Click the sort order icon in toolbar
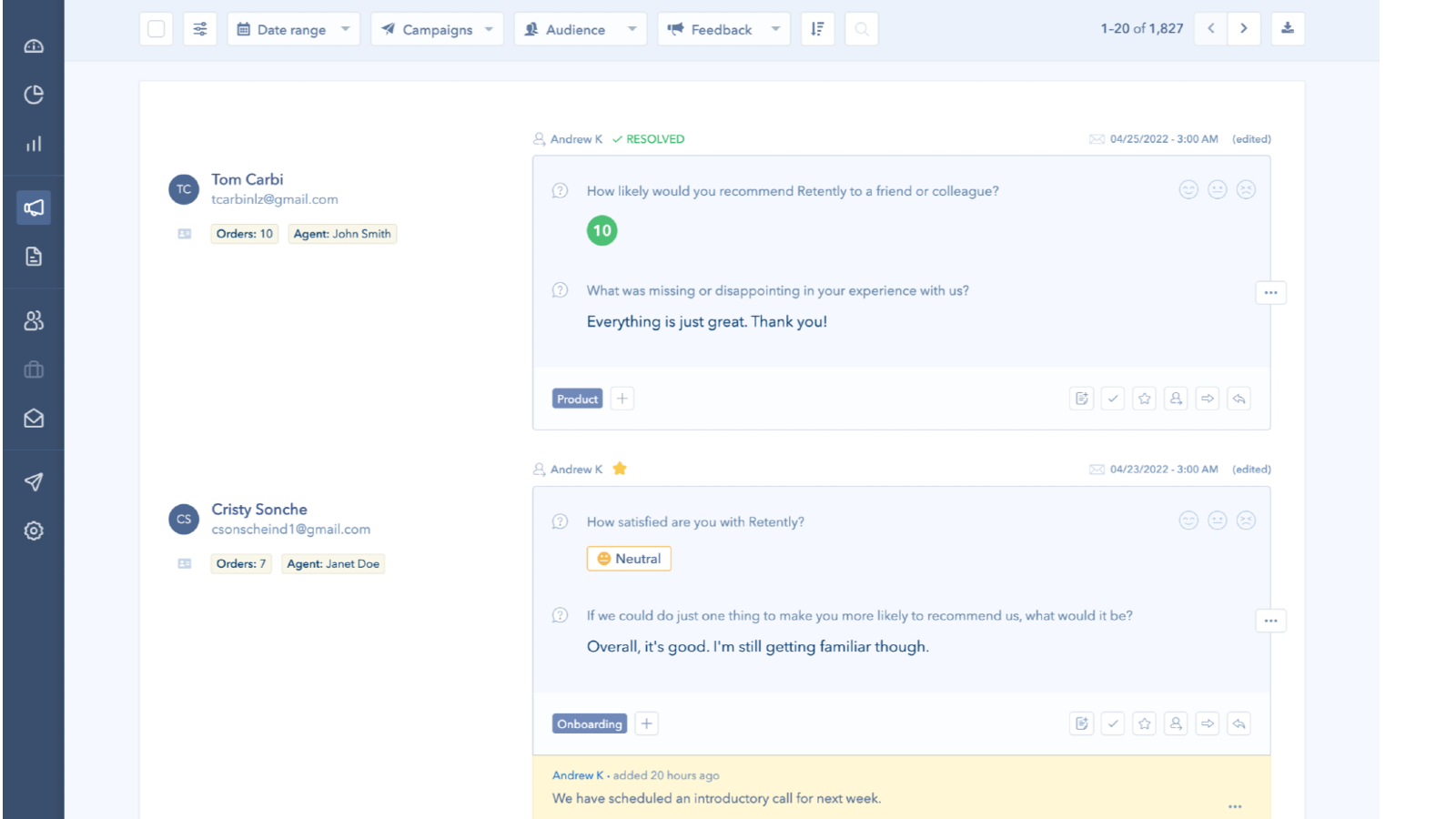This screenshot has height=819, width=1456. 817,29
